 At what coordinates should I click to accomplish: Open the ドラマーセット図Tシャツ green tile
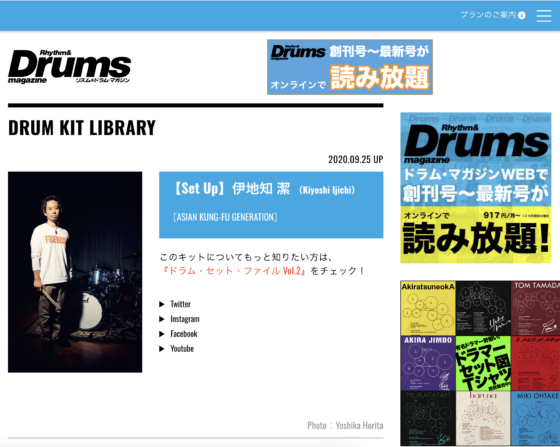tap(483, 363)
